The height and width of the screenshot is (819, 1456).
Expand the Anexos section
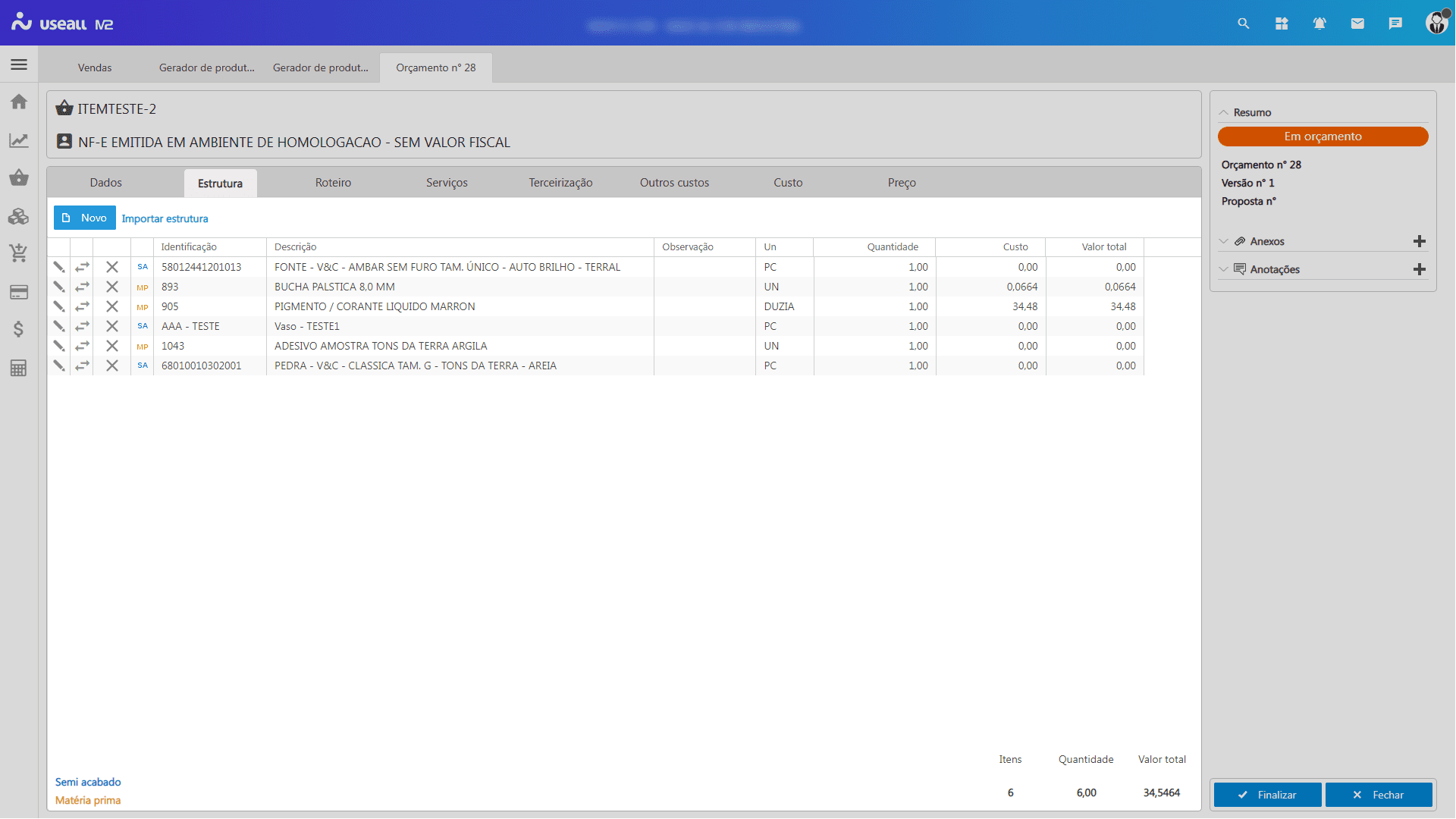click(x=1223, y=241)
